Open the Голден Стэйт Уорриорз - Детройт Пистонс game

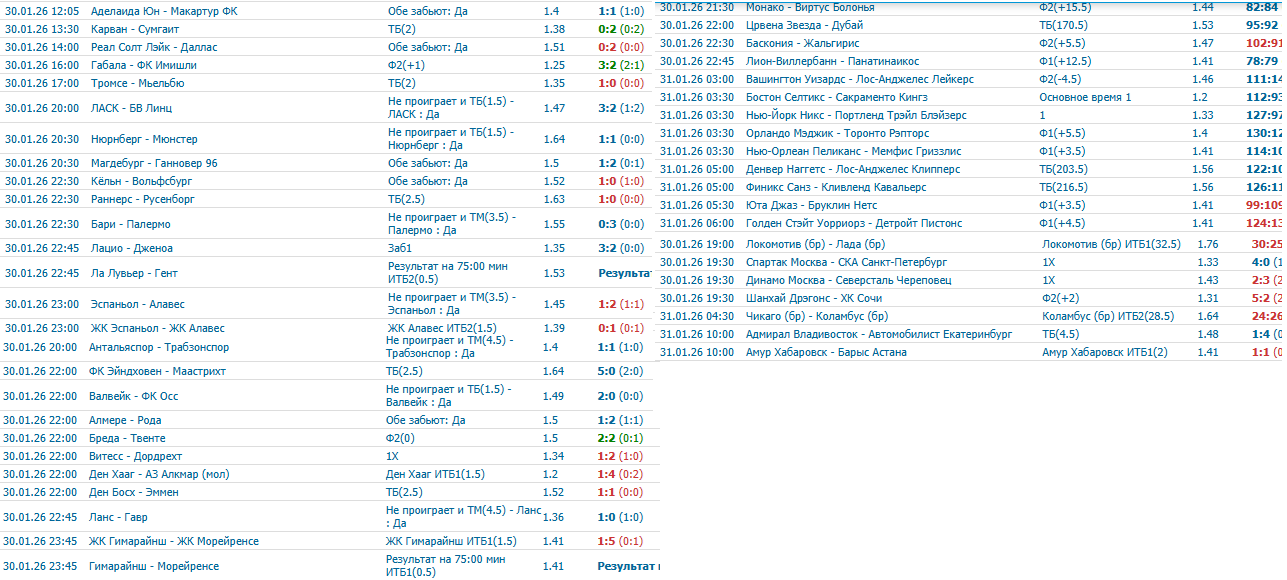tap(853, 223)
